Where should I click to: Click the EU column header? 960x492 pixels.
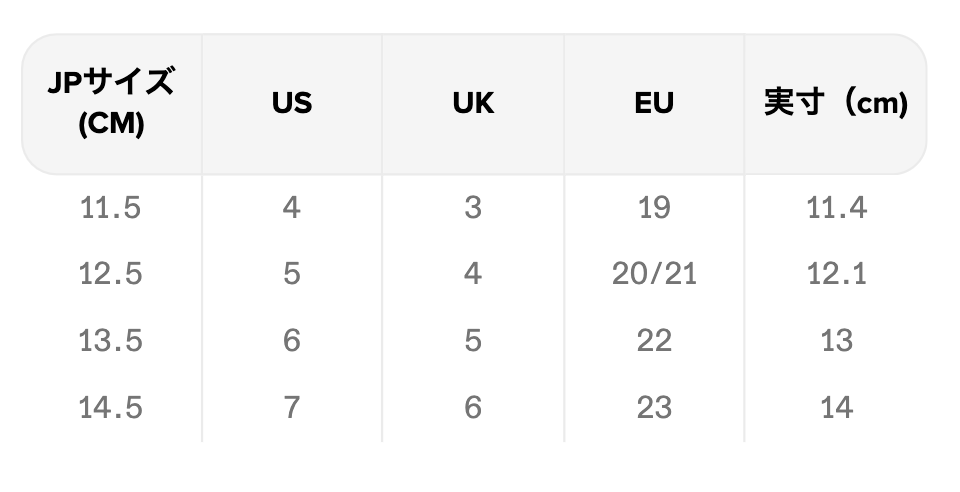click(x=654, y=103)
